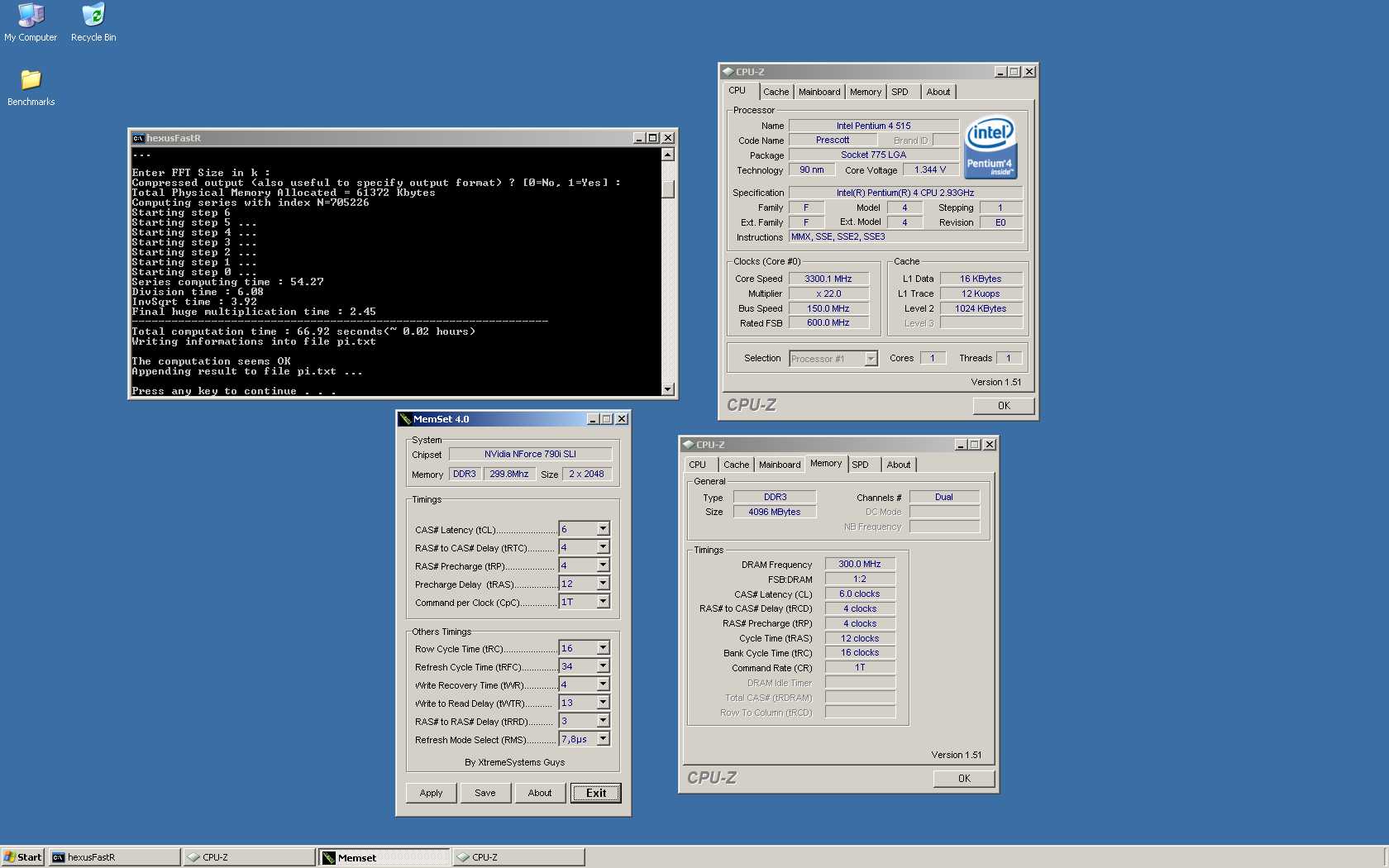Click the Start button in the taskbar

click(x=22, y=857)
